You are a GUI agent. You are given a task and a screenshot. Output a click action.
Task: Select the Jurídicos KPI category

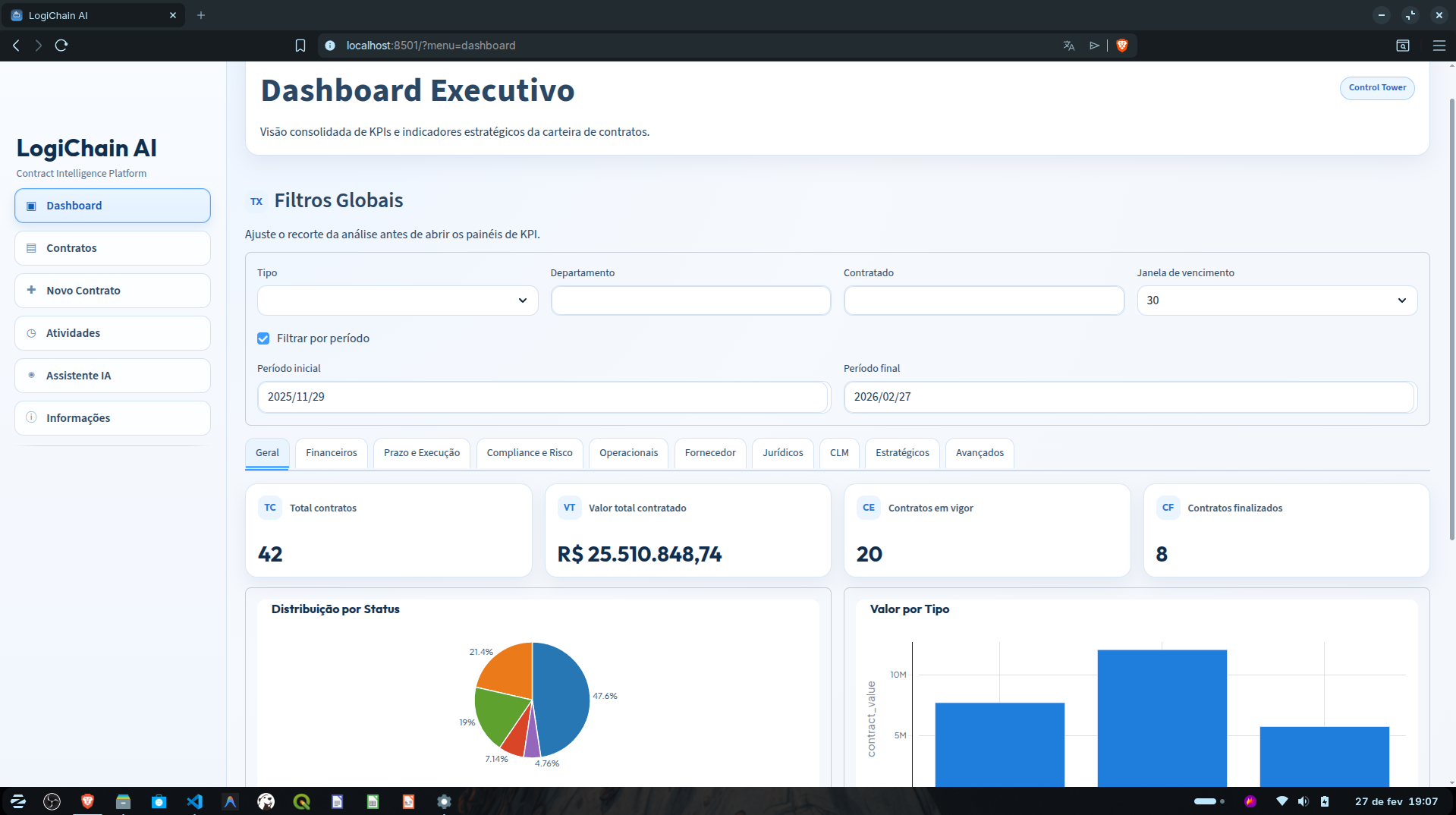point(782,453)
